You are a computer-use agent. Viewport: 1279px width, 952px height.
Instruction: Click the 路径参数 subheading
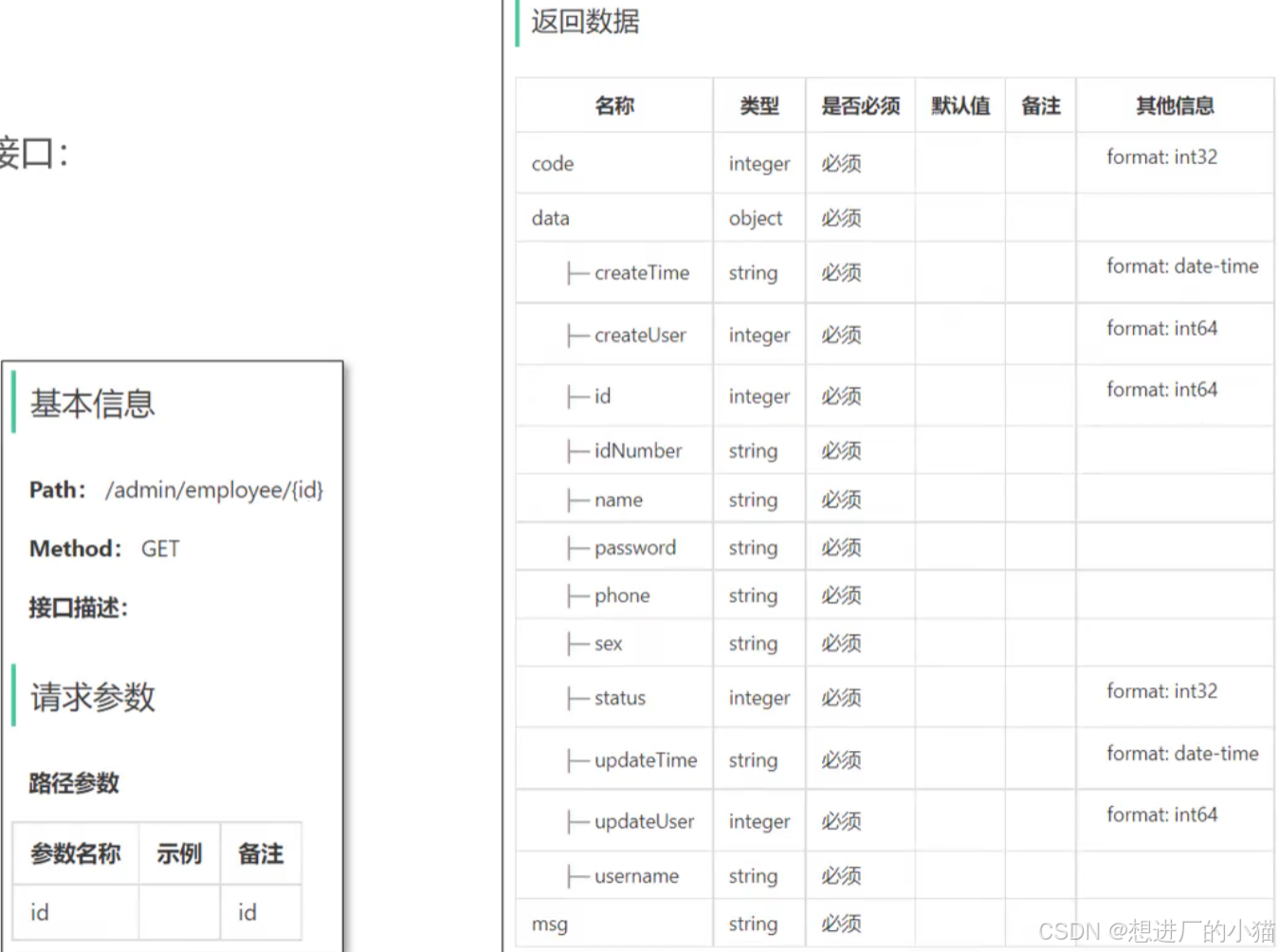(x=74, y=783)
